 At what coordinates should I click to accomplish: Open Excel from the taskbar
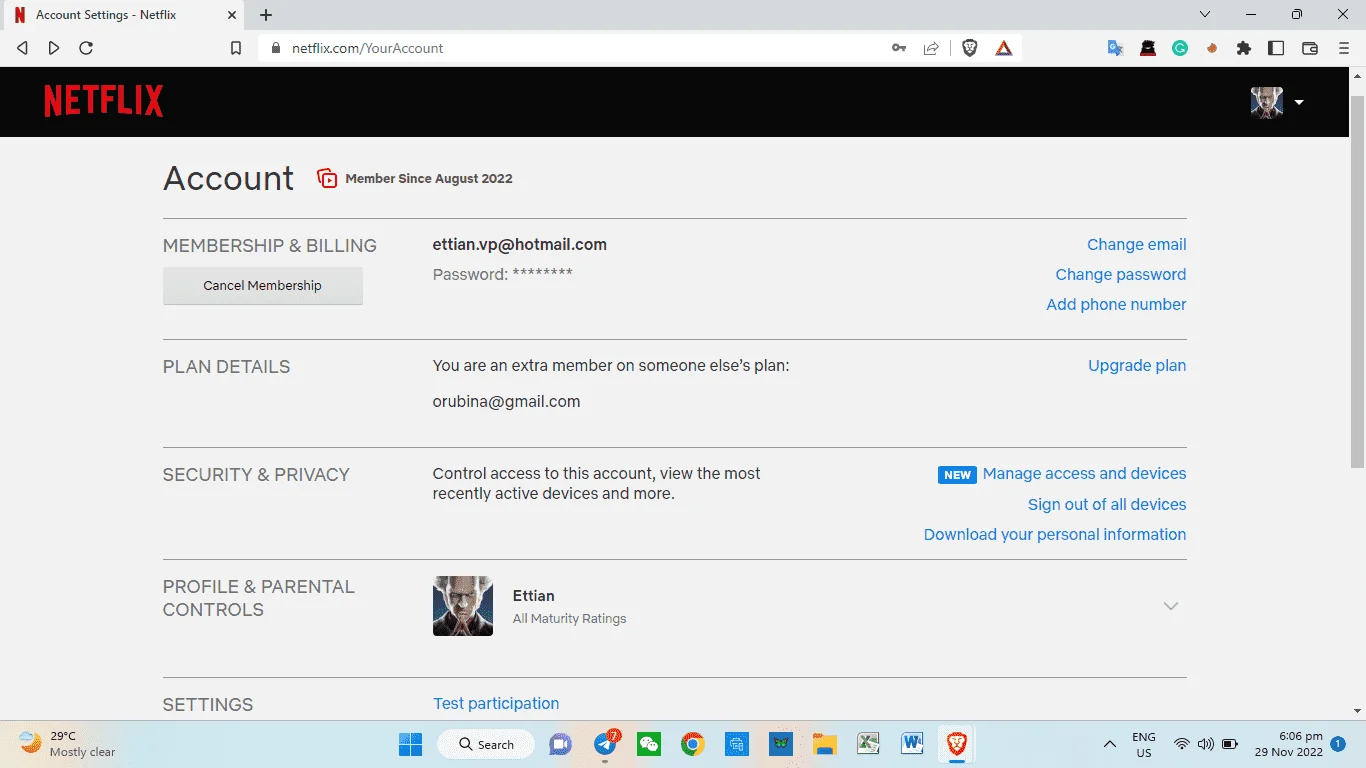868,744
